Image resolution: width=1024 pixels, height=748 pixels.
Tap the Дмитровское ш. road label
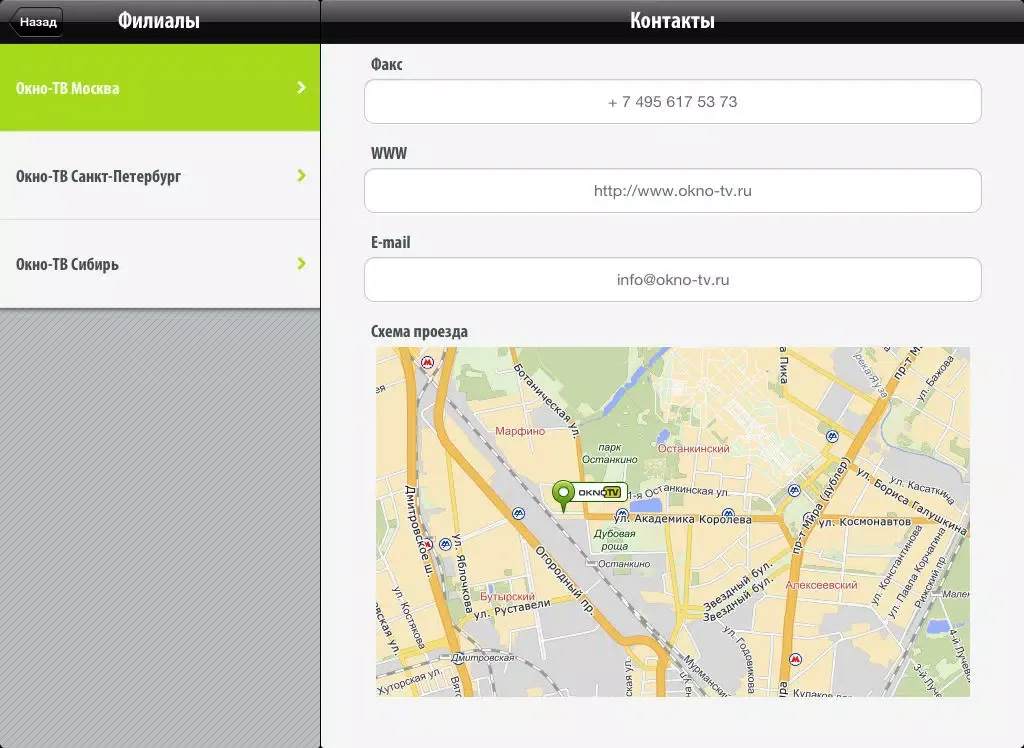tap(419, 531)
